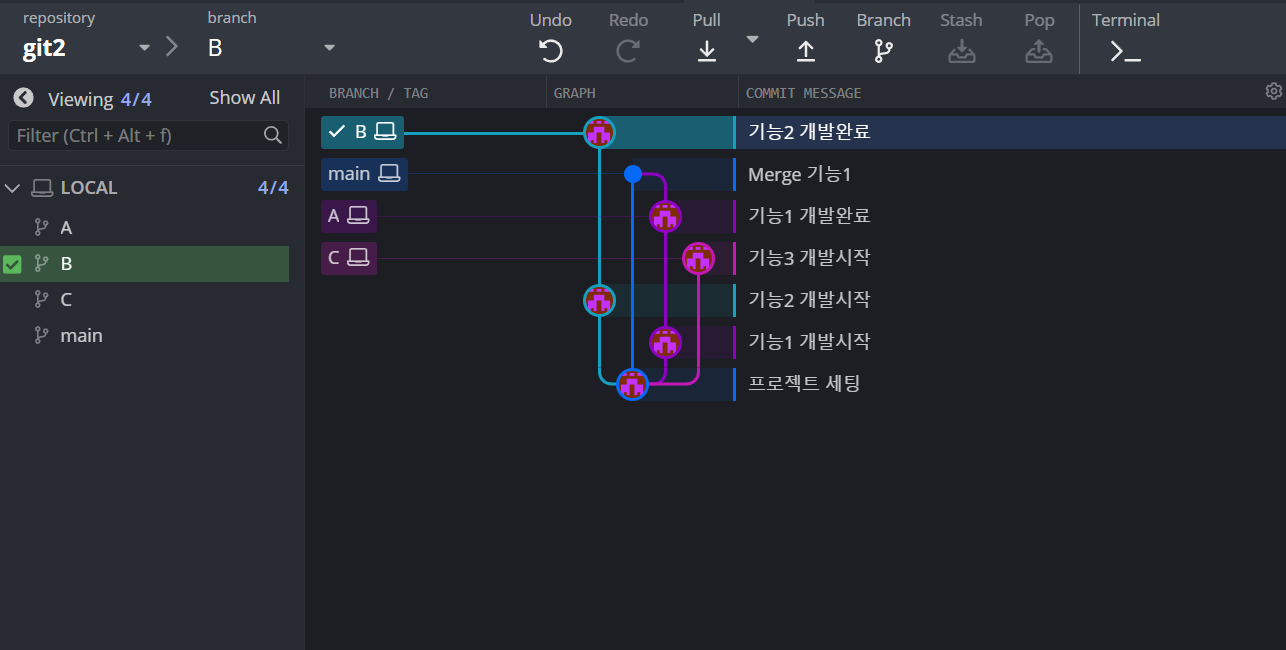Viewport: 1286px width, 650px height.
Task: Click the main branch label in graph
Action: [x=364, y=174]
